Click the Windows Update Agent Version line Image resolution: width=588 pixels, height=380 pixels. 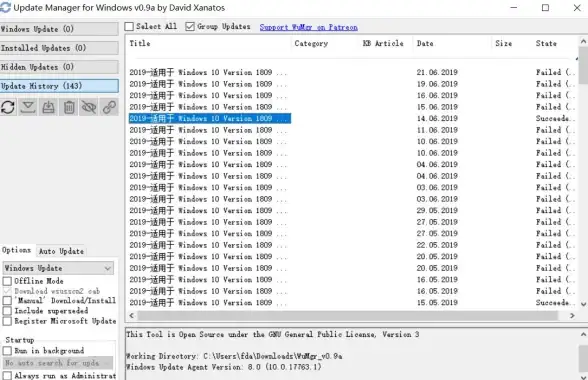(x=224, y=367)
